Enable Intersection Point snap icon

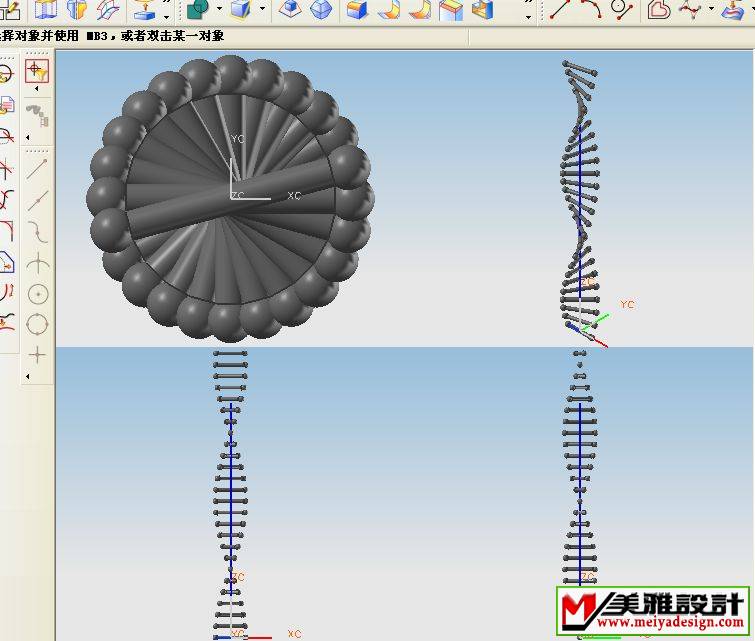37,263
